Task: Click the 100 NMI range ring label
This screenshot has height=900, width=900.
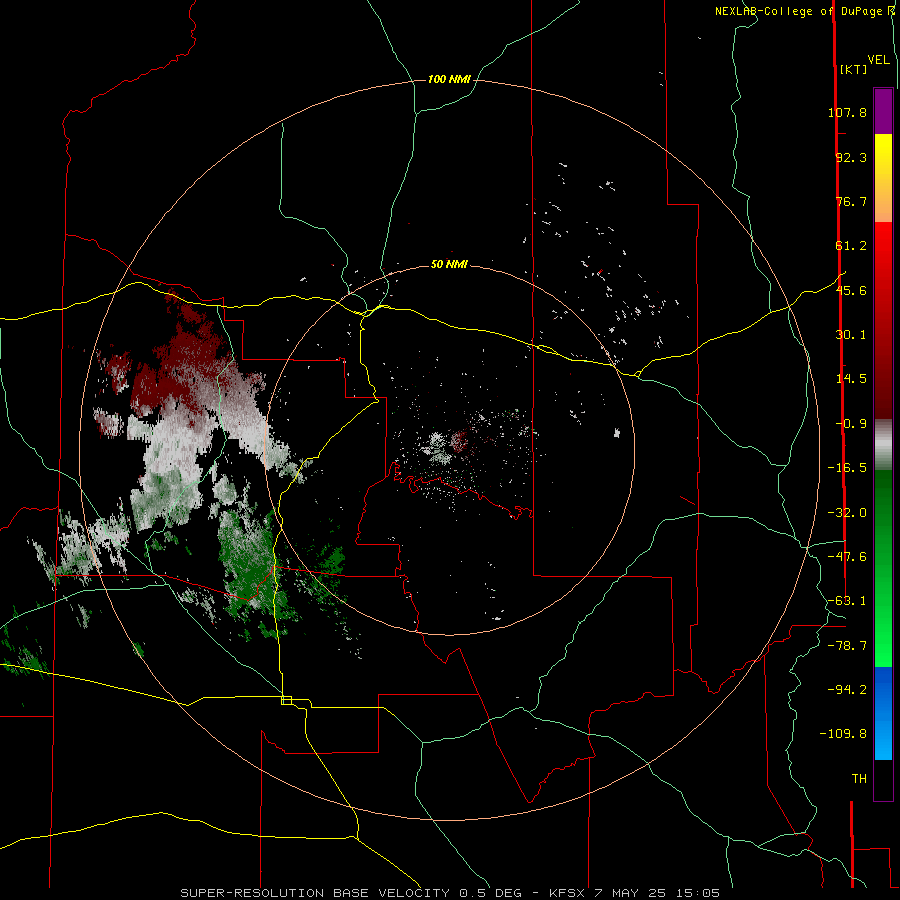Action: (x=449, y=79)
